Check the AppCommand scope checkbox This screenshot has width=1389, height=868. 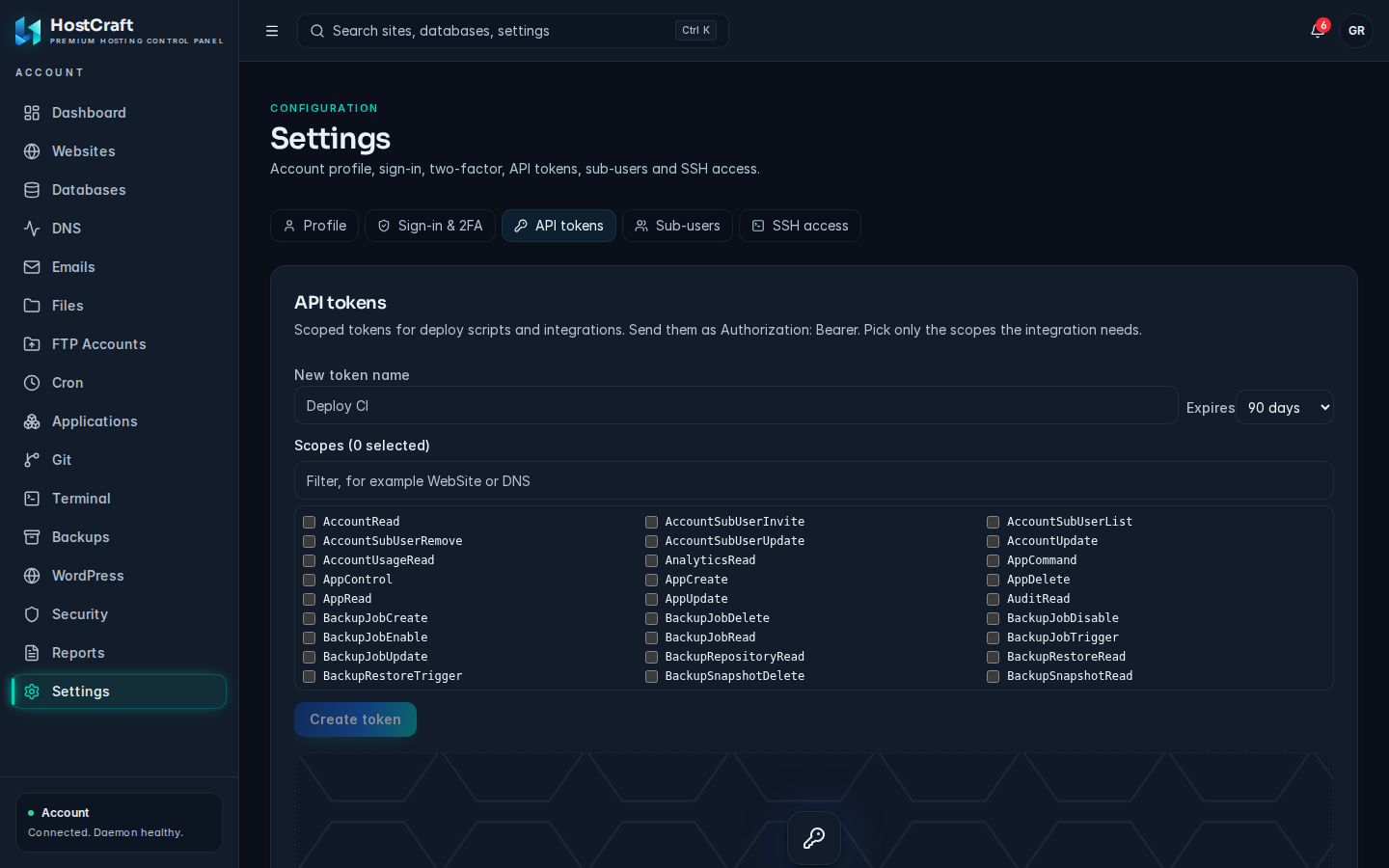(993, 560)
